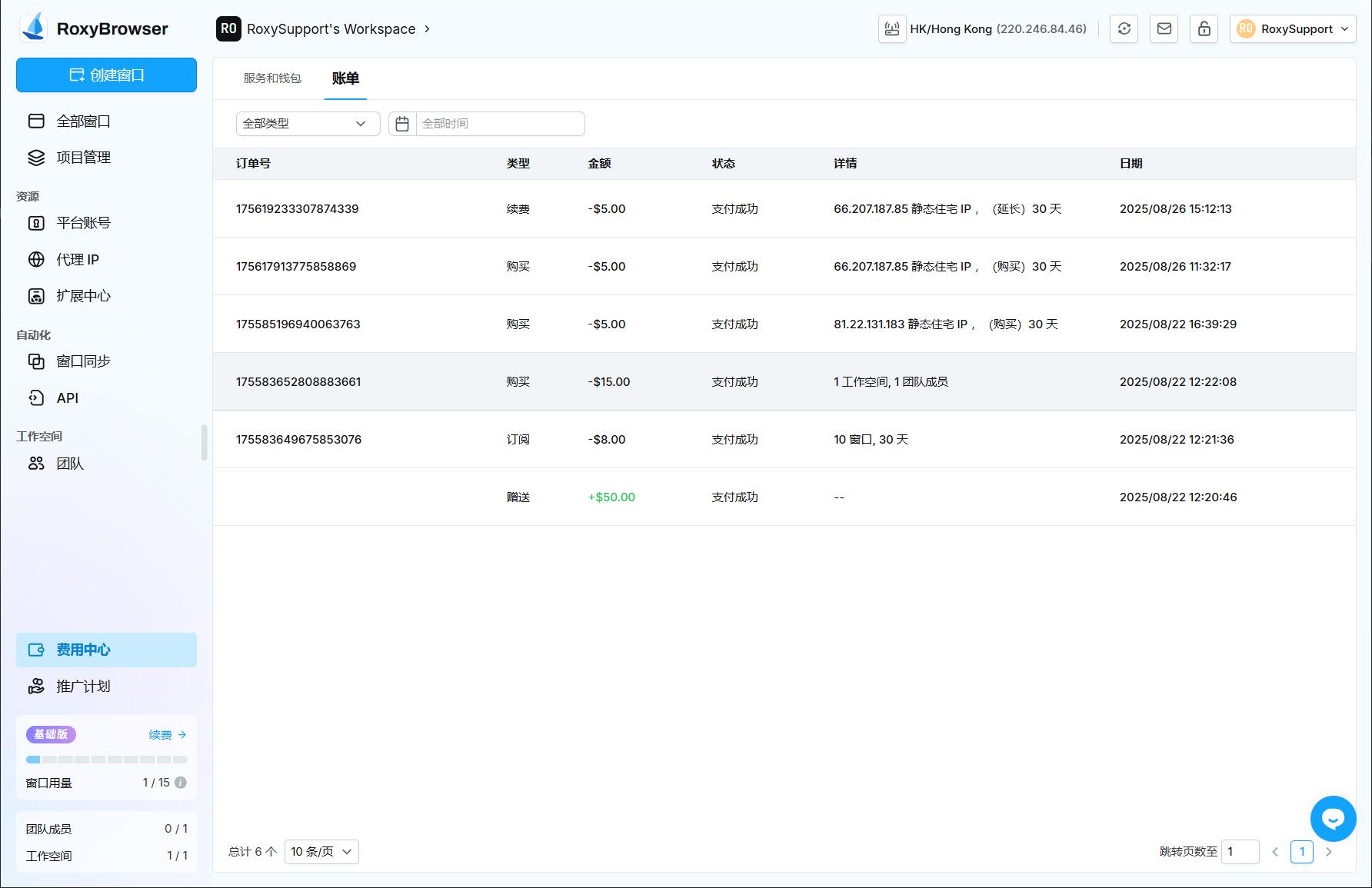
Task: Switch to the 服务和钱包 tab
Action: pyautogui.click(x=272, y=78)
